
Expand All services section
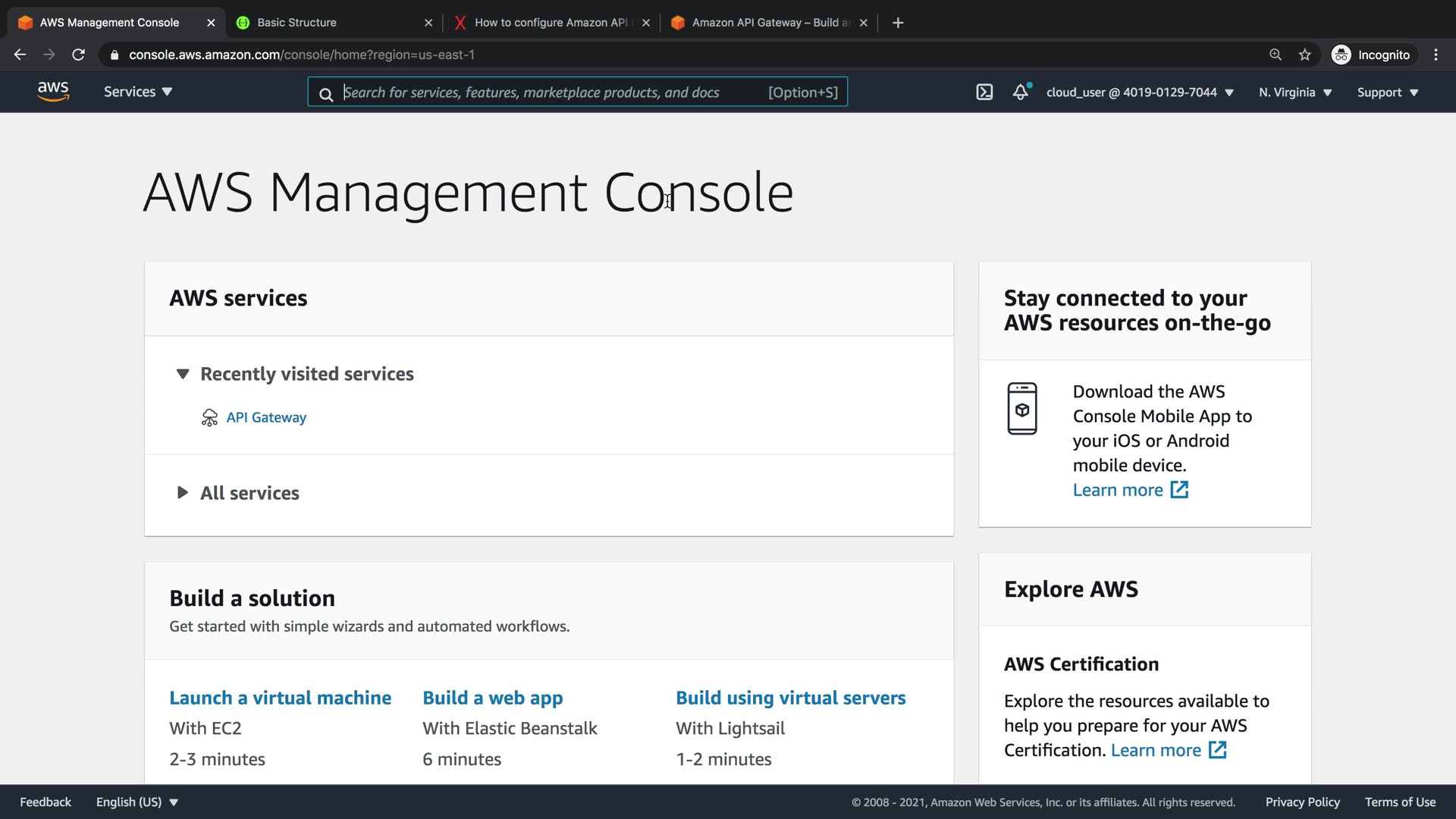click(x=183, y=493)
